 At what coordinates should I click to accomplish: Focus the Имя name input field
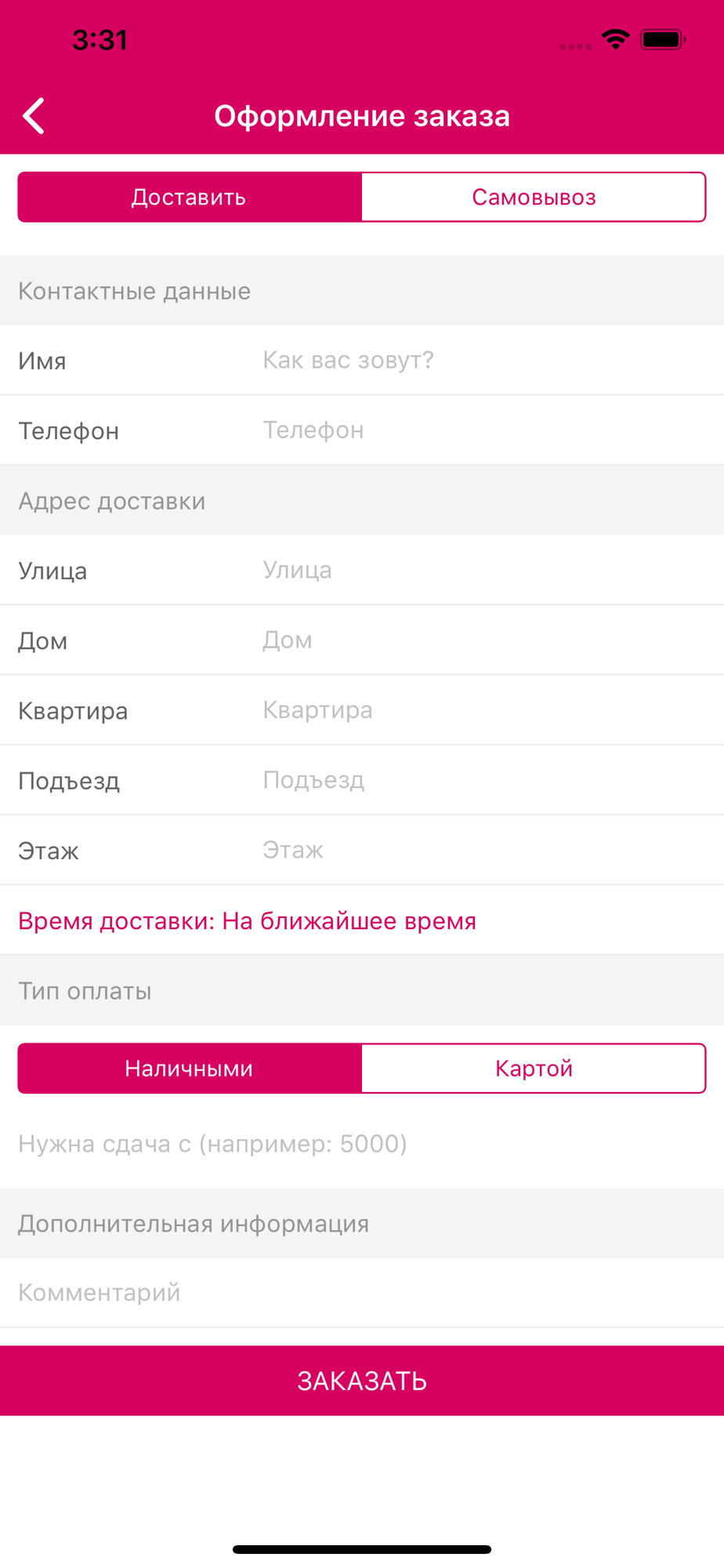(x=486, y=360)
